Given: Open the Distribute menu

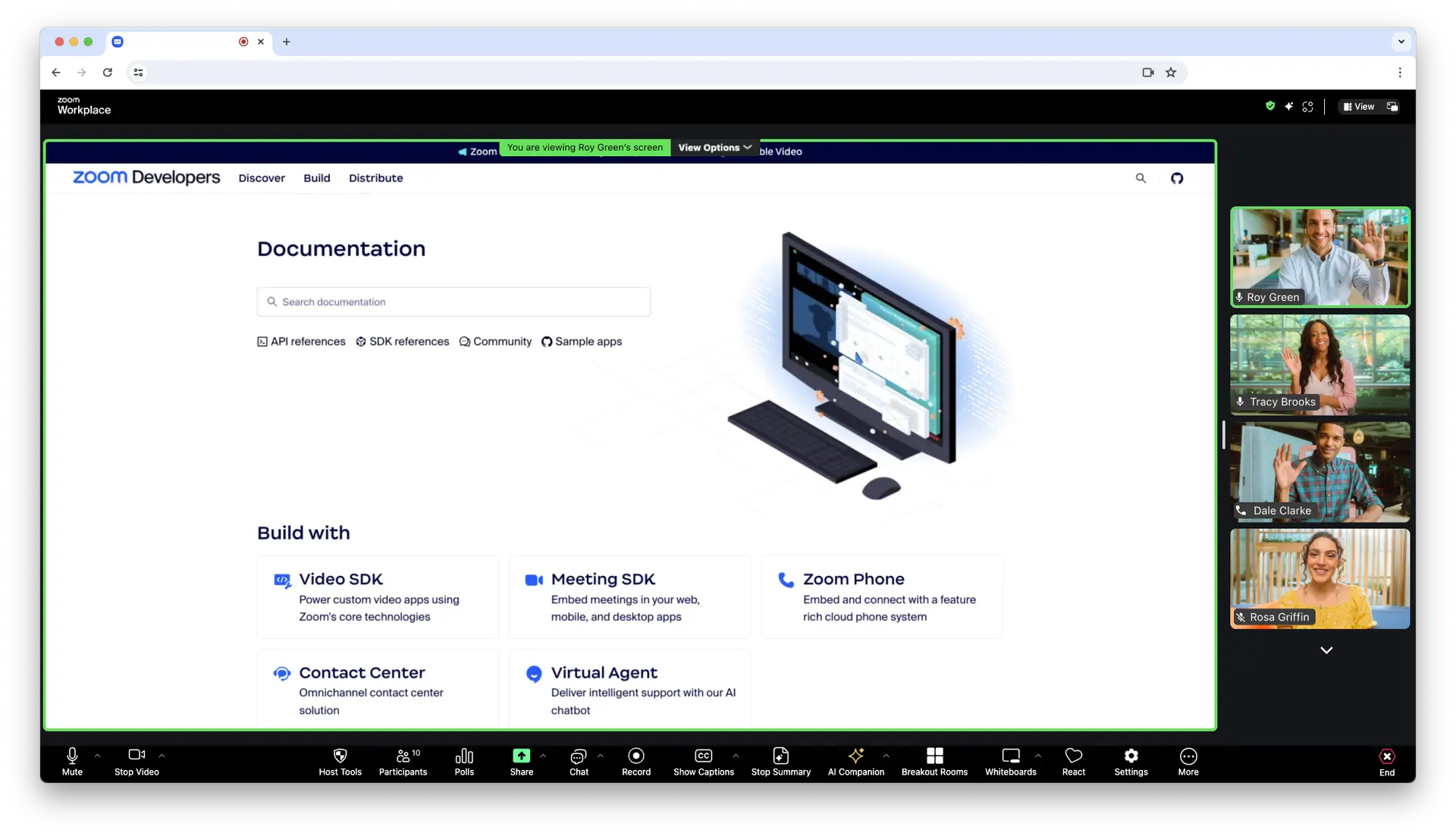Looking at the screenshot, I should click(375, 178).
